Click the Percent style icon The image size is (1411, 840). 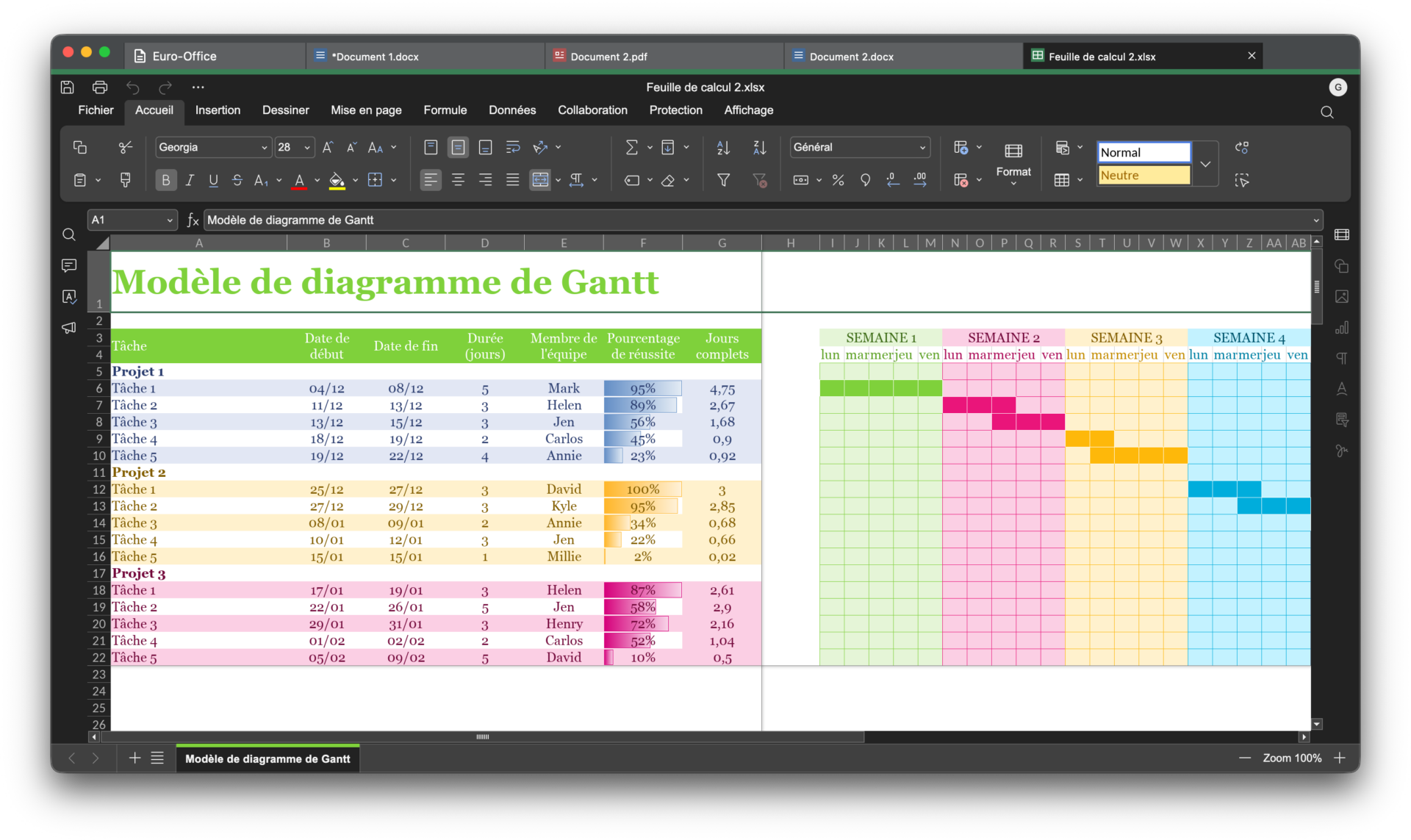click(838, 180)
